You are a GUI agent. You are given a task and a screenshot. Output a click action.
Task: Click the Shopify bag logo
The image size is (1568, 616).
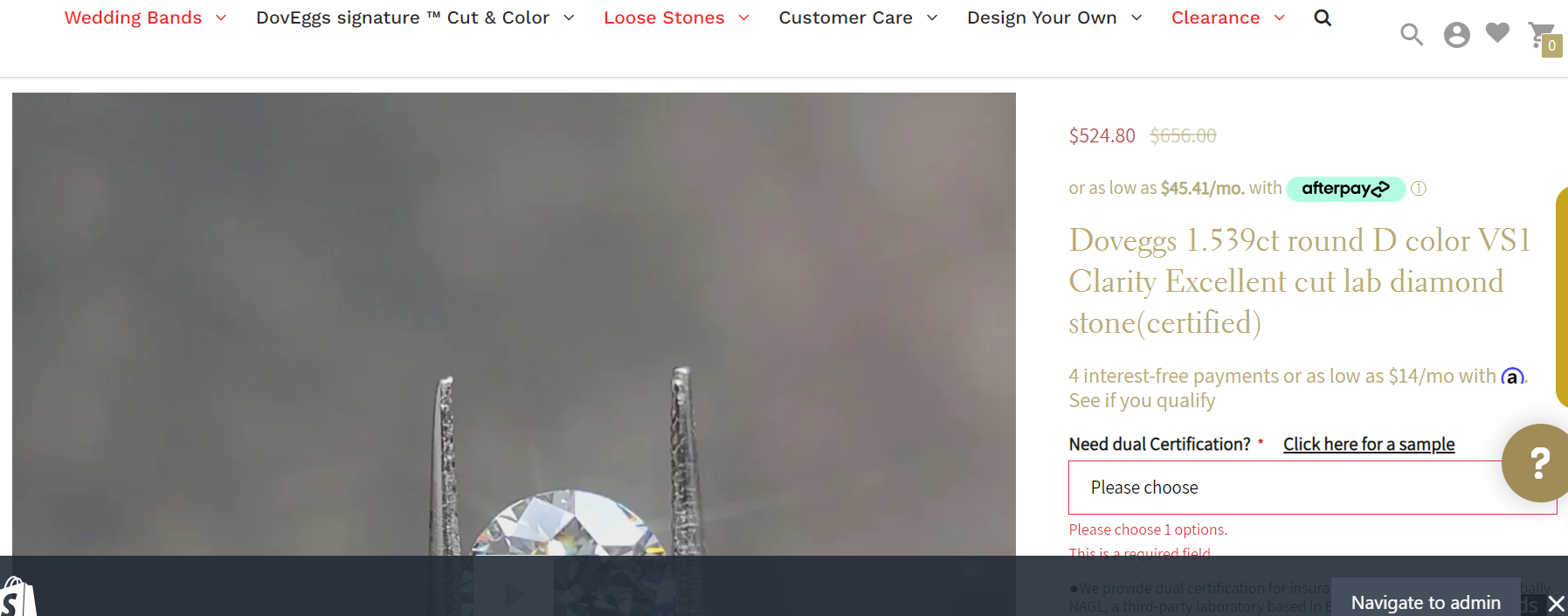coord(18,596)
